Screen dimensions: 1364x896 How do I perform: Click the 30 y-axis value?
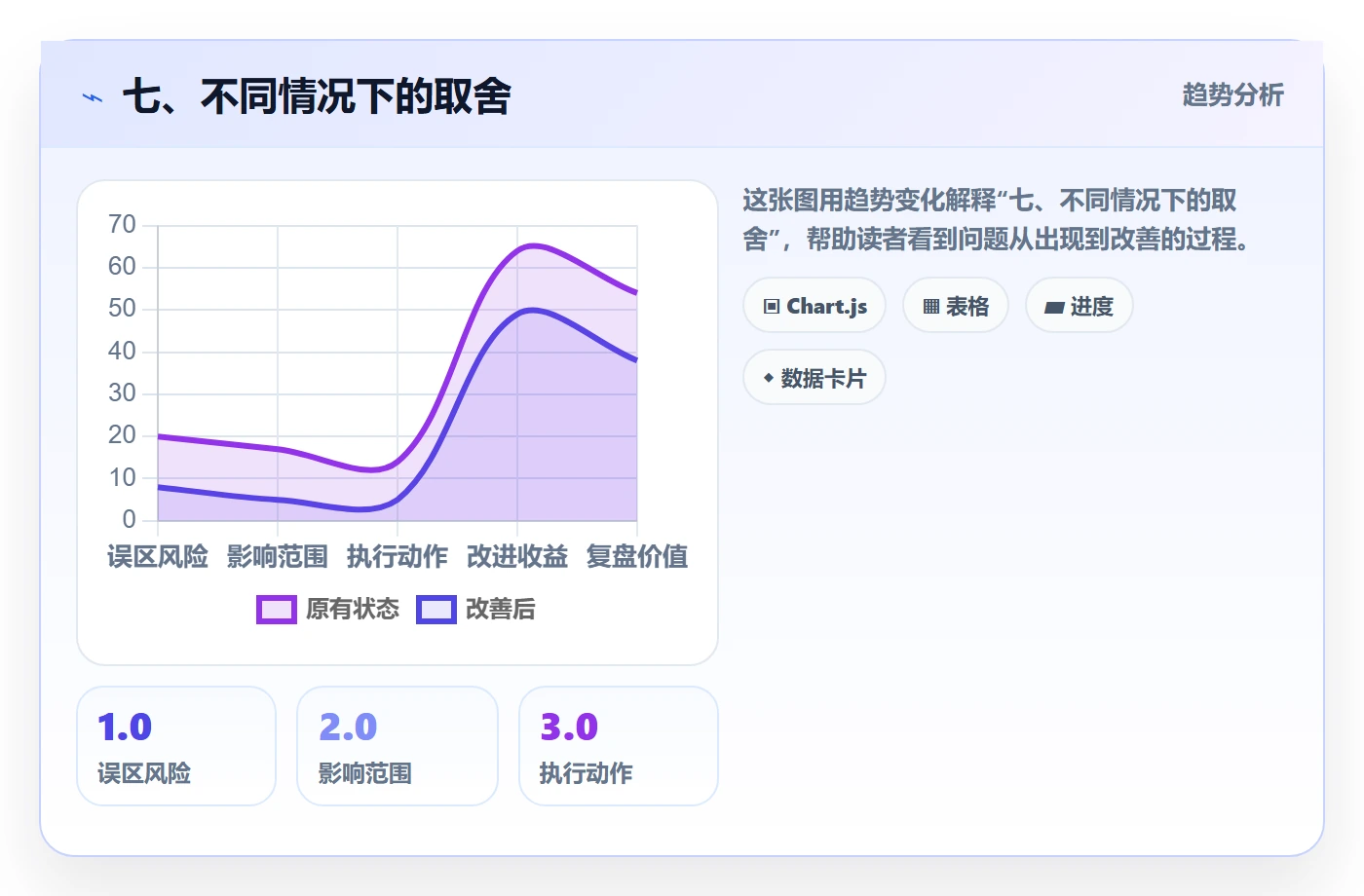click(123, 393)
